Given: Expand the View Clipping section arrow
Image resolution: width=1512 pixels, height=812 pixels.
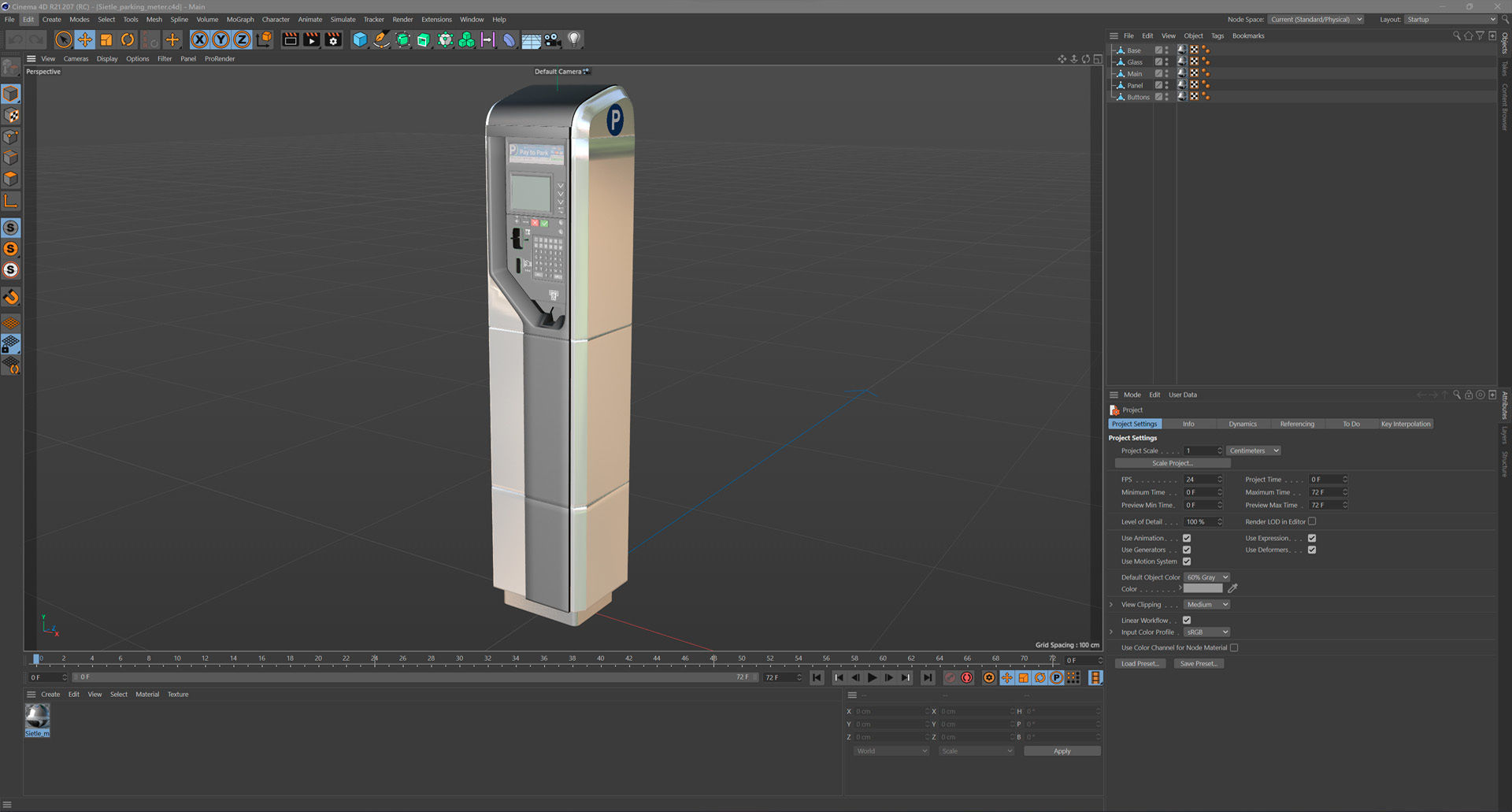Looking at the screenshot, I should (1111, 605).
